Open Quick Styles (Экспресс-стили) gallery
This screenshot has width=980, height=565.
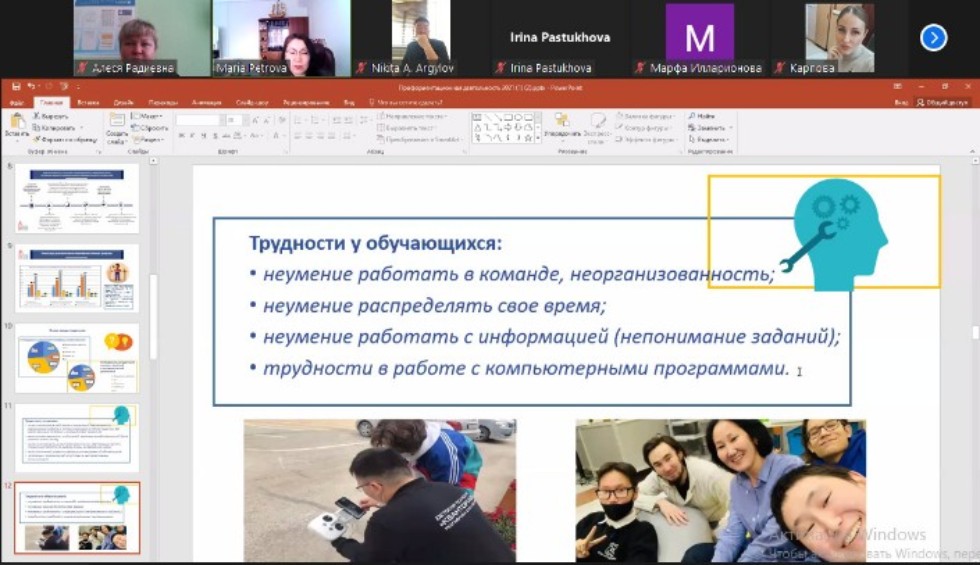point(598,128)
